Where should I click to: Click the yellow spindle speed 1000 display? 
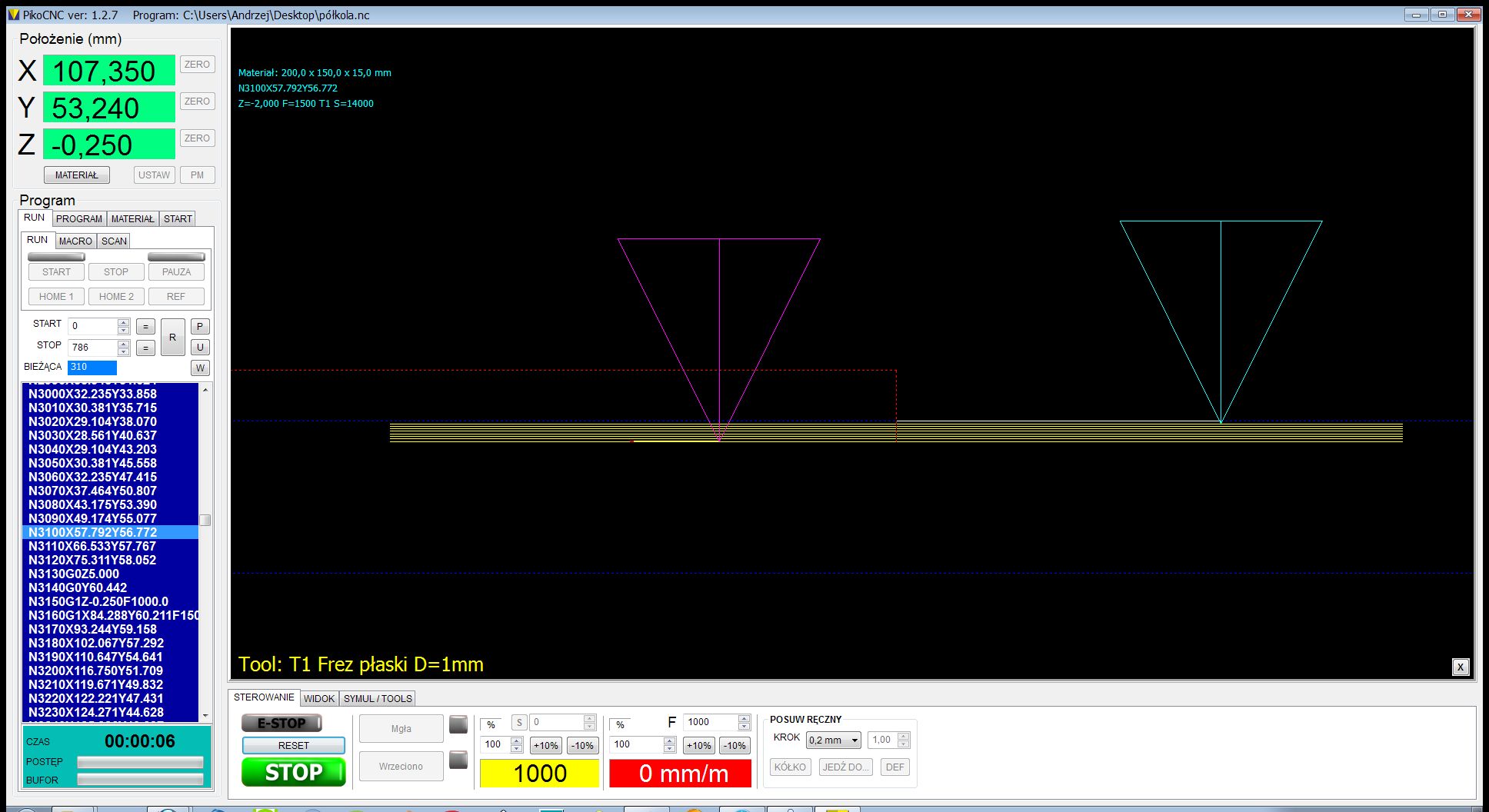tap(539, 774)
